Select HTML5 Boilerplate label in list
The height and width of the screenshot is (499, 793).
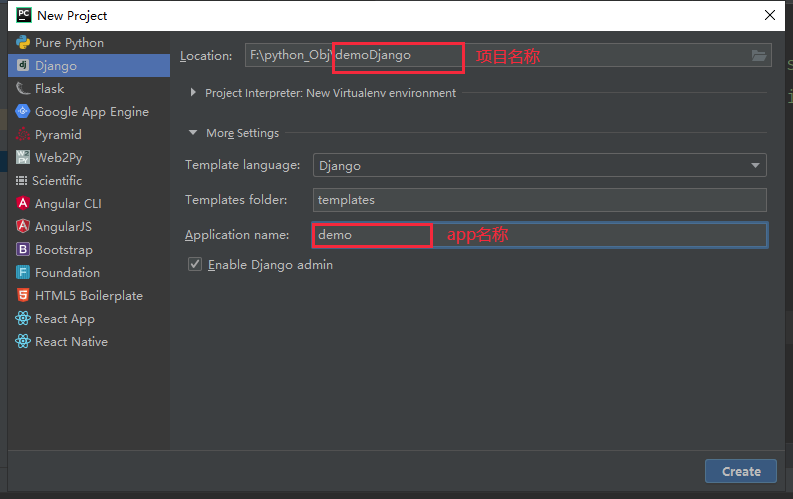tap(89, 295)
